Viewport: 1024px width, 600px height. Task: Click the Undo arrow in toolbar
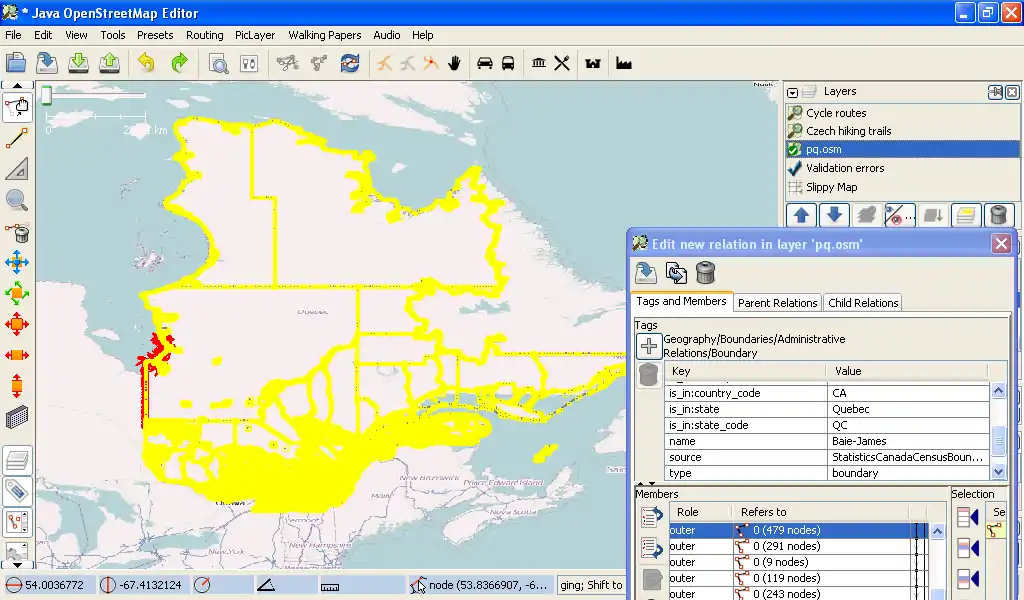click(146, 63)
